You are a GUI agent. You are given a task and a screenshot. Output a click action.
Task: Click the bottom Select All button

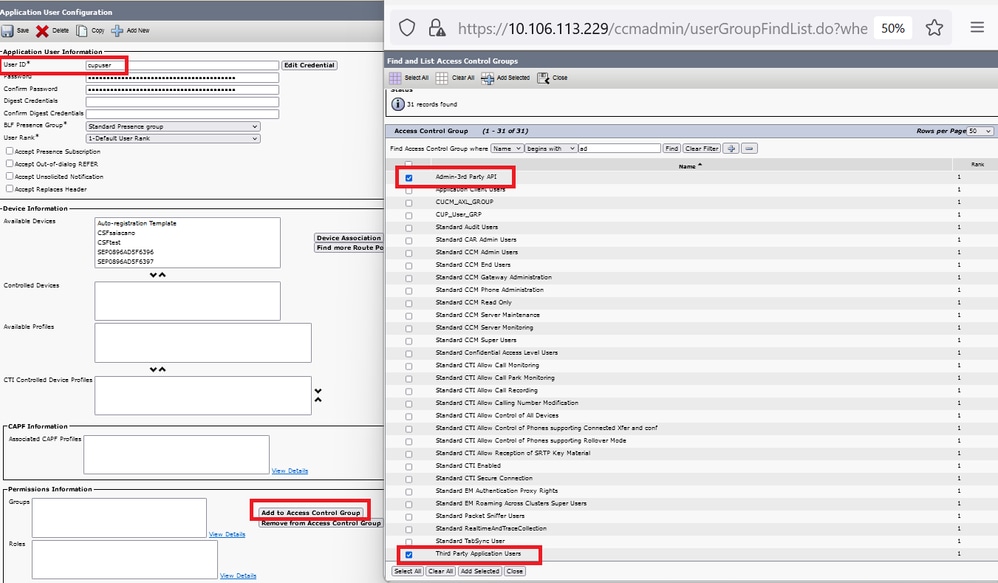click(407, 572)
